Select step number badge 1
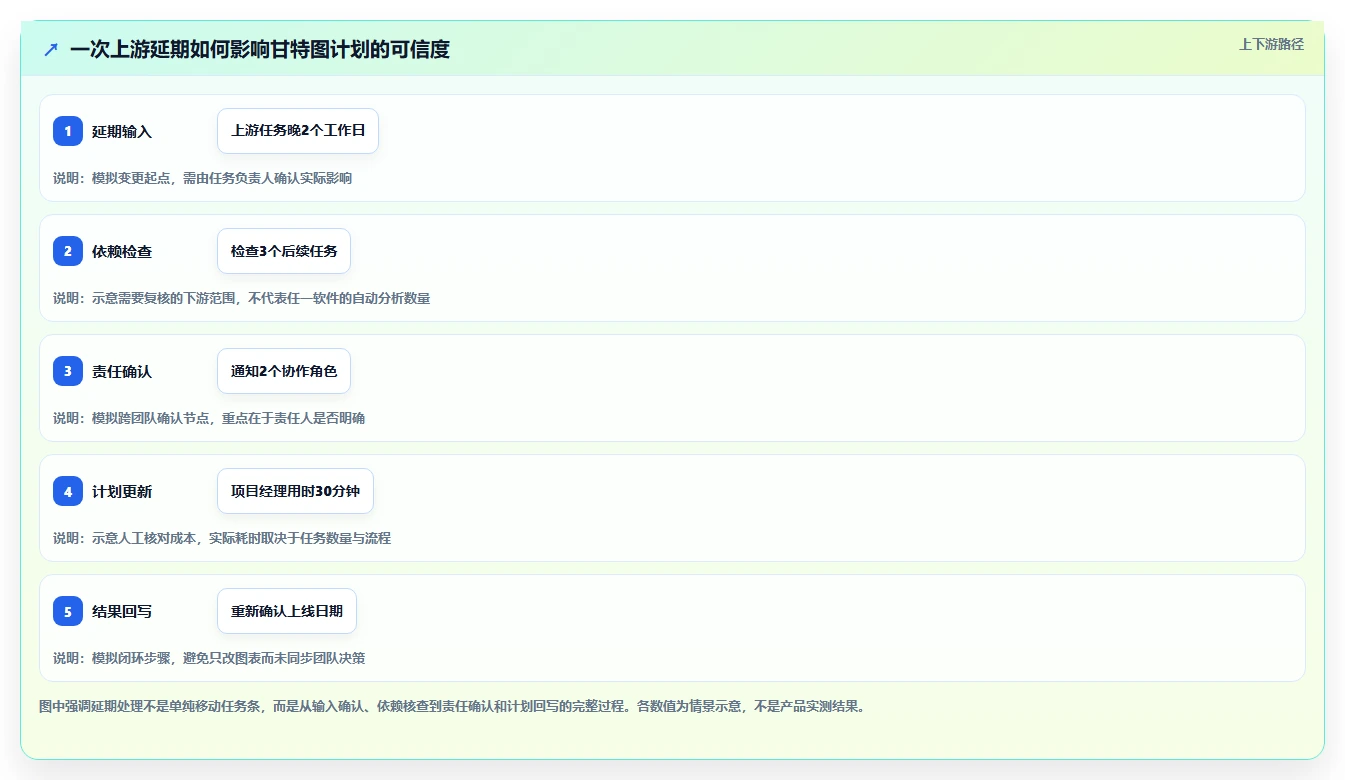This screenshot has height=780, width=1345. (x=68, y=131)
